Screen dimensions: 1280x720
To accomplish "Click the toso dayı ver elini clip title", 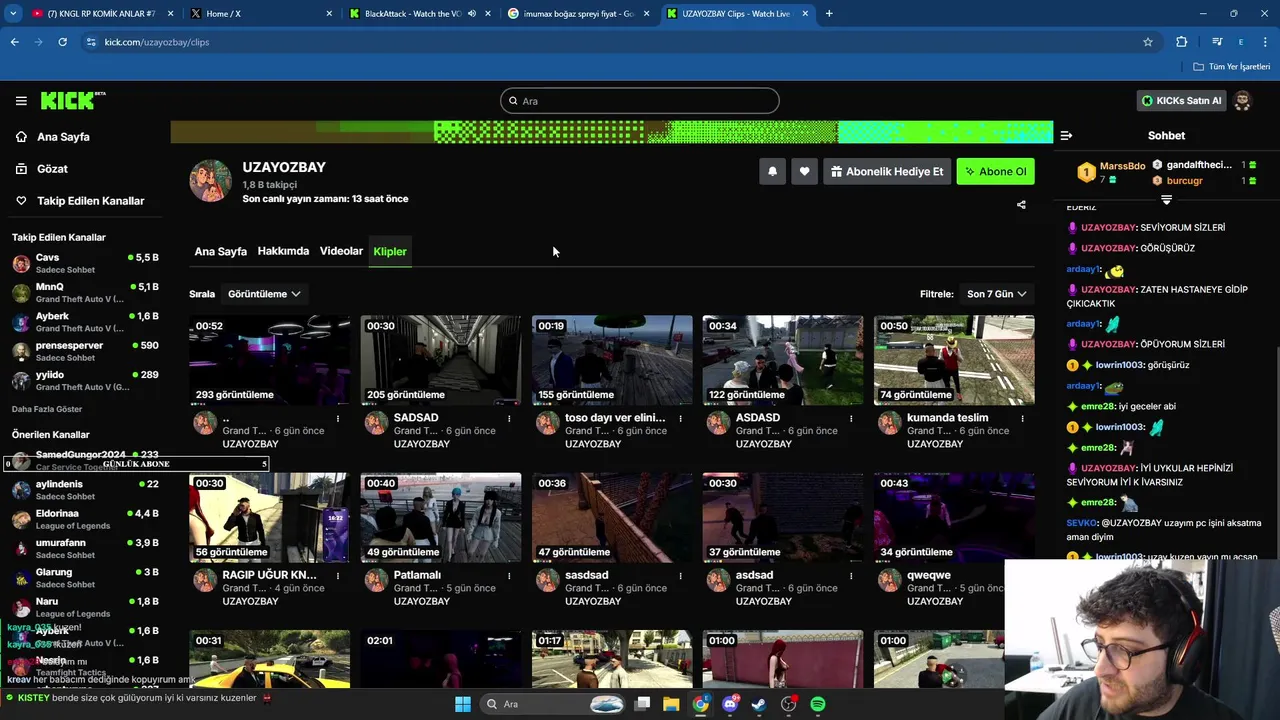I will (x=615, y=418).
